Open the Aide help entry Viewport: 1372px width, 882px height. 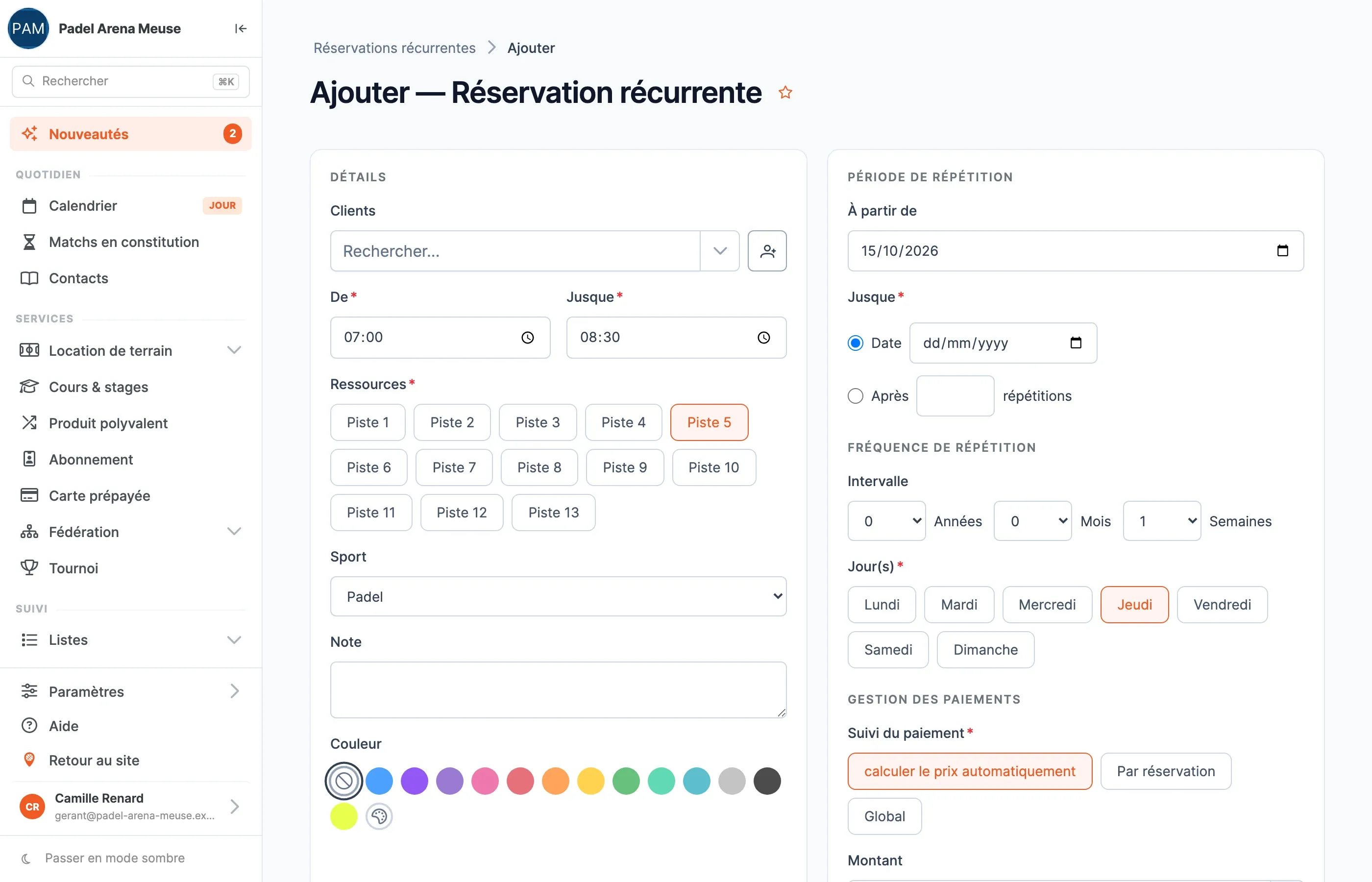pyautogui.click(x=130, y=726)
